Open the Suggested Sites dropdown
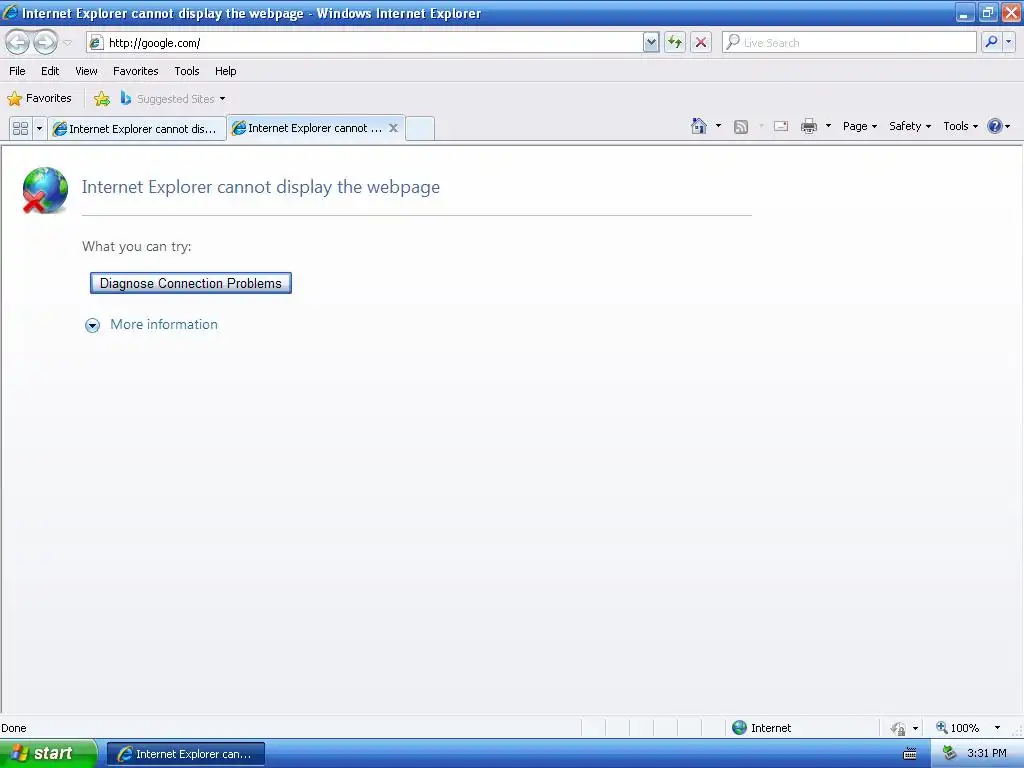The width and height of the screenshot is (1024, 768). 173,99
